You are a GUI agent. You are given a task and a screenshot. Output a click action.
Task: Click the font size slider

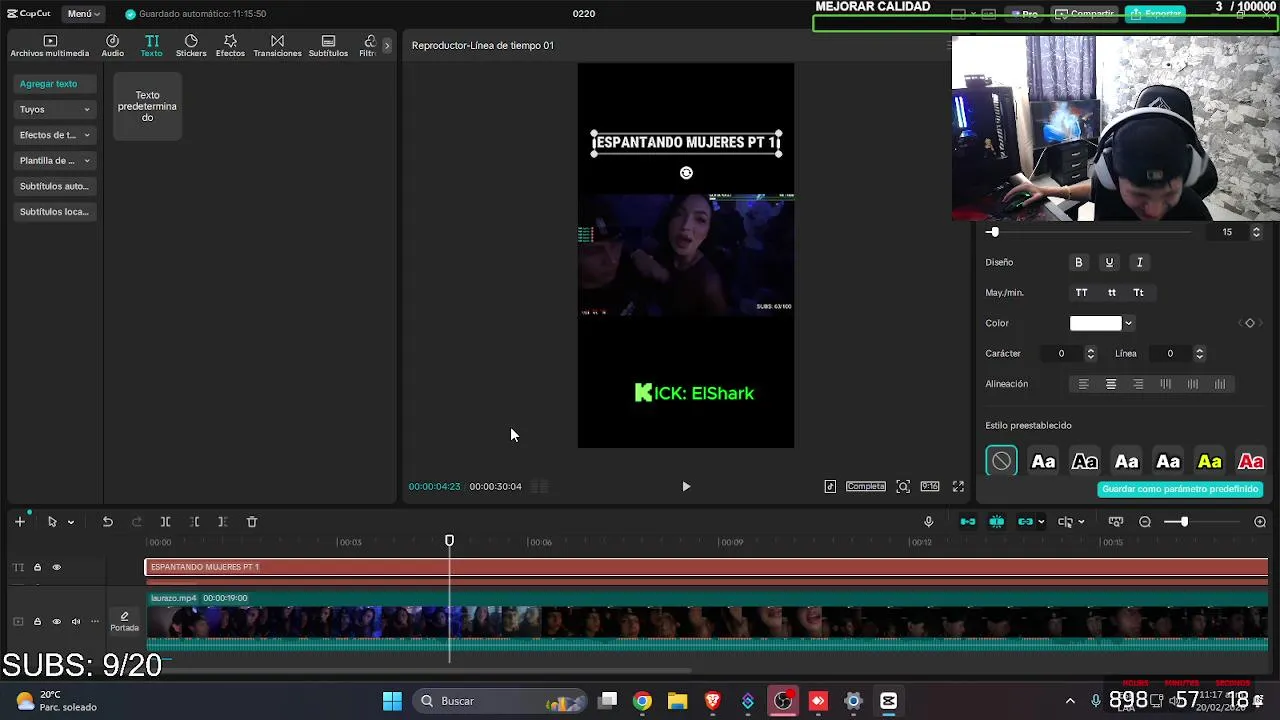(x=1088, y=232)
